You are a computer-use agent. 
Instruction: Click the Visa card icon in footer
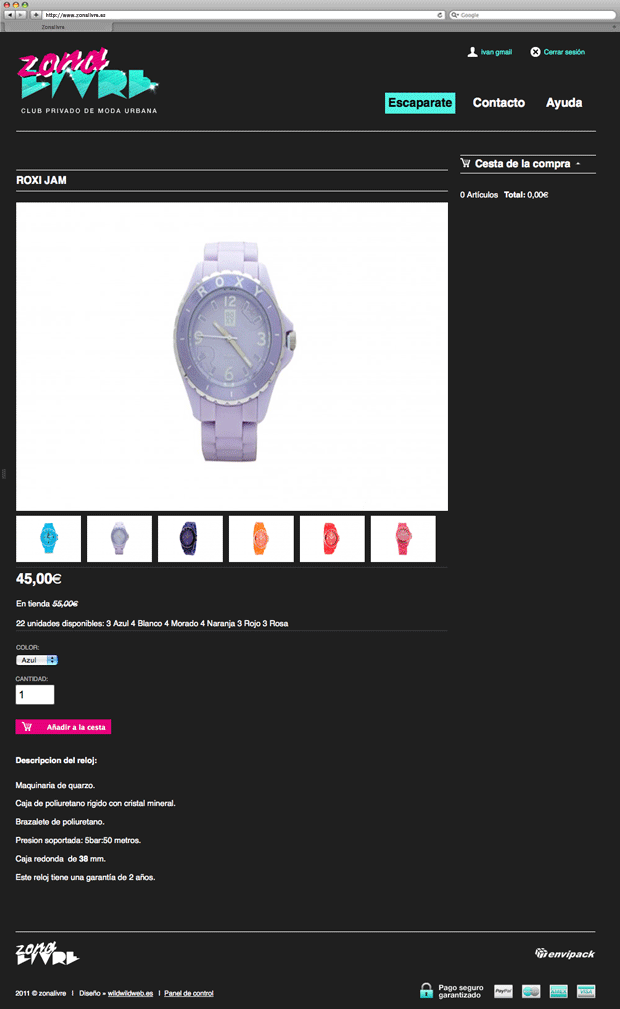586,991
